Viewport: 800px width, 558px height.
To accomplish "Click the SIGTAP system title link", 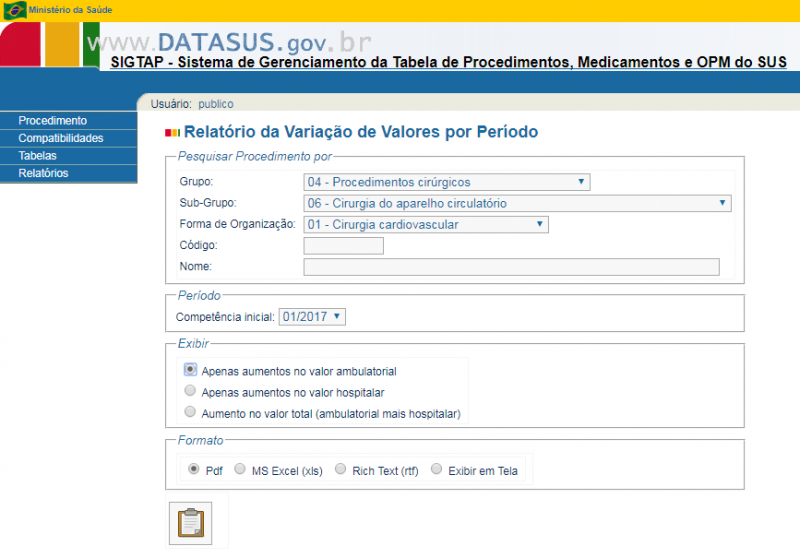I will [x=448, y=62].
